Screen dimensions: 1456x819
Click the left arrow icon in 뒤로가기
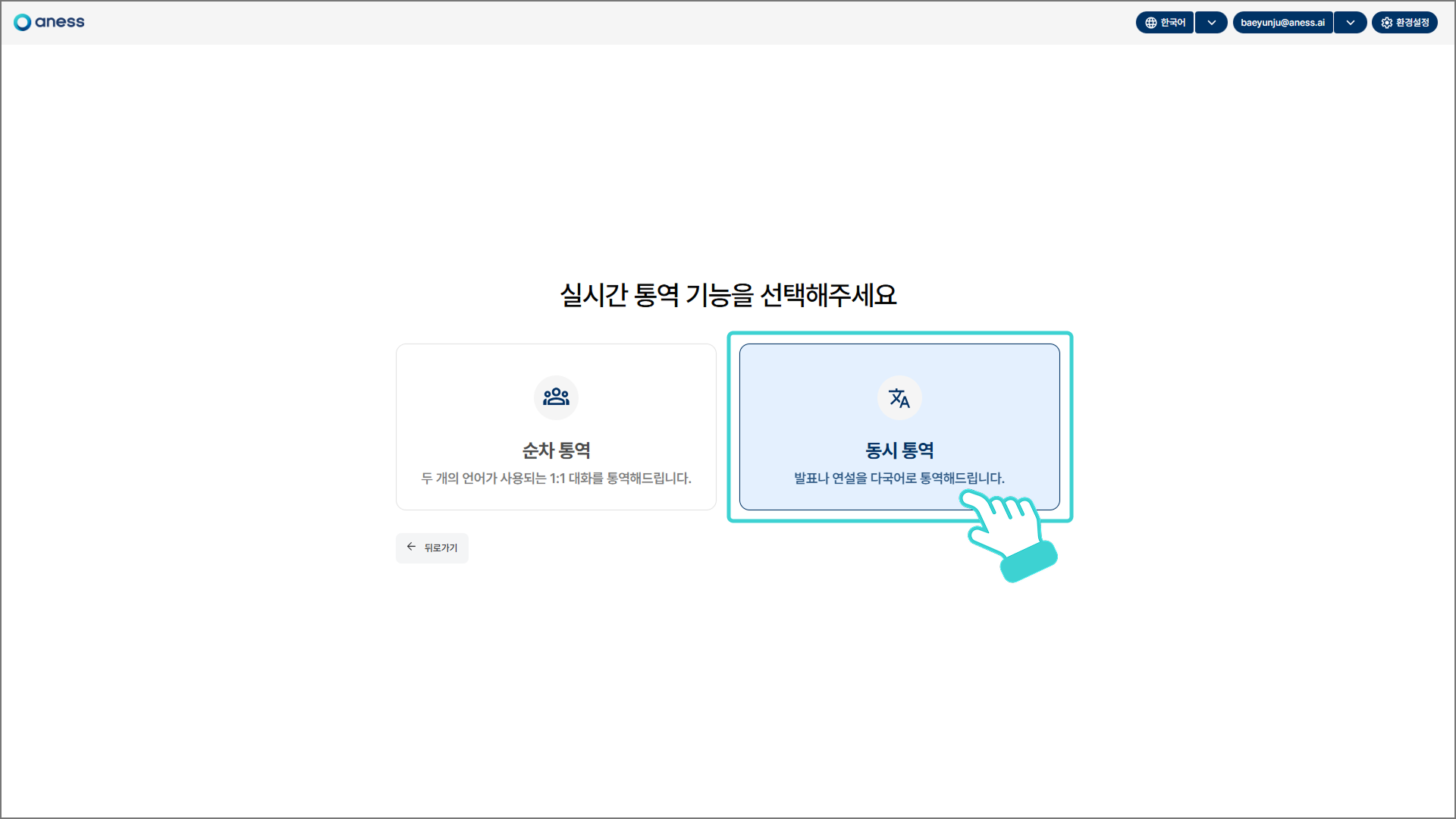[x=411, y=547]
